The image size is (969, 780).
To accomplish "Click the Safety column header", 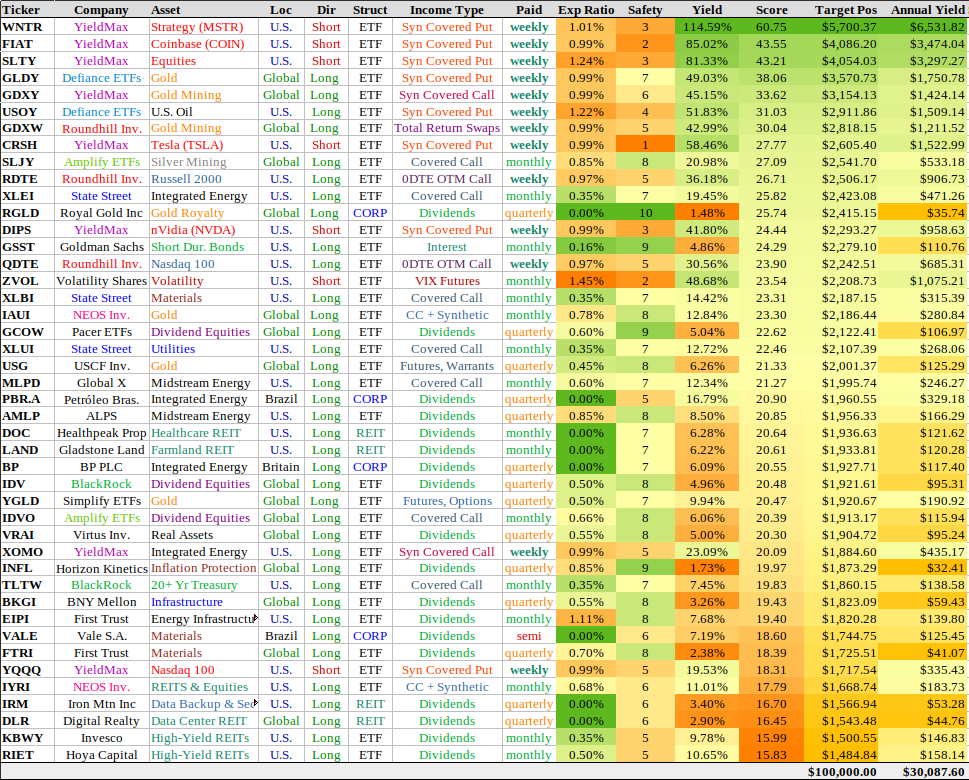I will (x=645, y=10).
